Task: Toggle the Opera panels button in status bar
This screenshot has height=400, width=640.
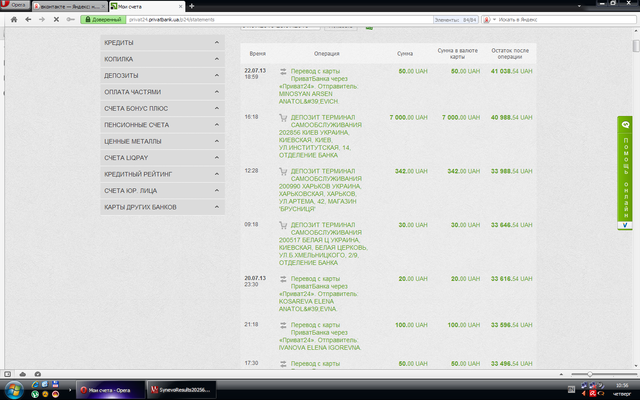Action: pos(7,374)
